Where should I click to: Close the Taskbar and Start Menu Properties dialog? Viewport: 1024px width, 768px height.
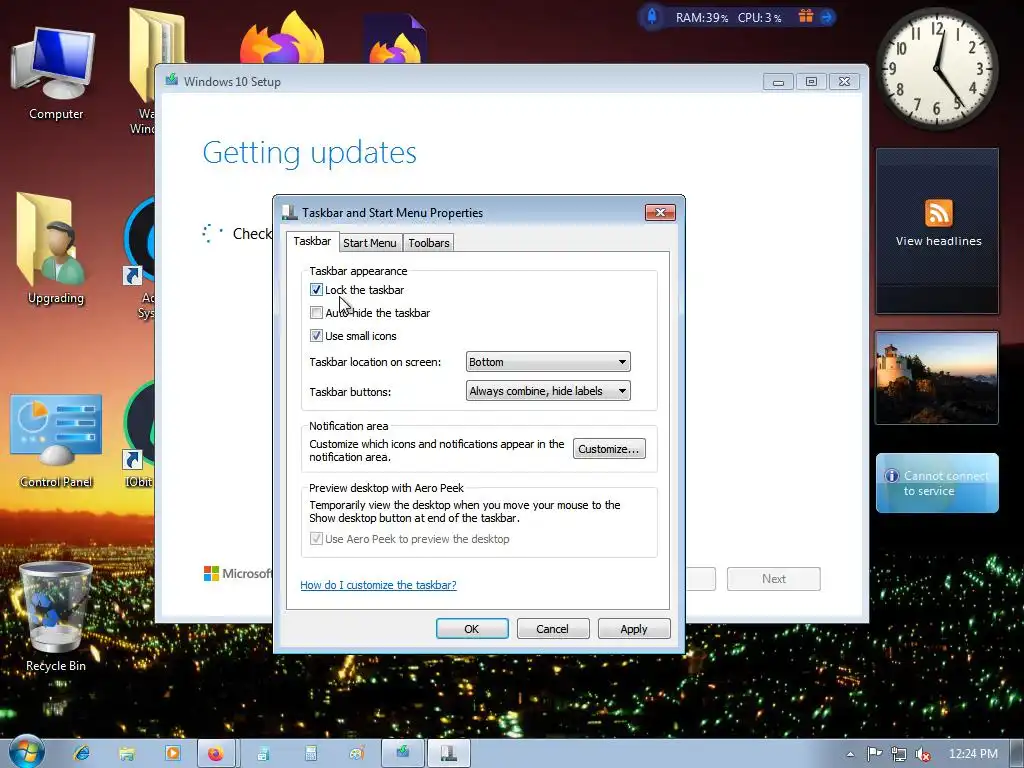point(660,212)
